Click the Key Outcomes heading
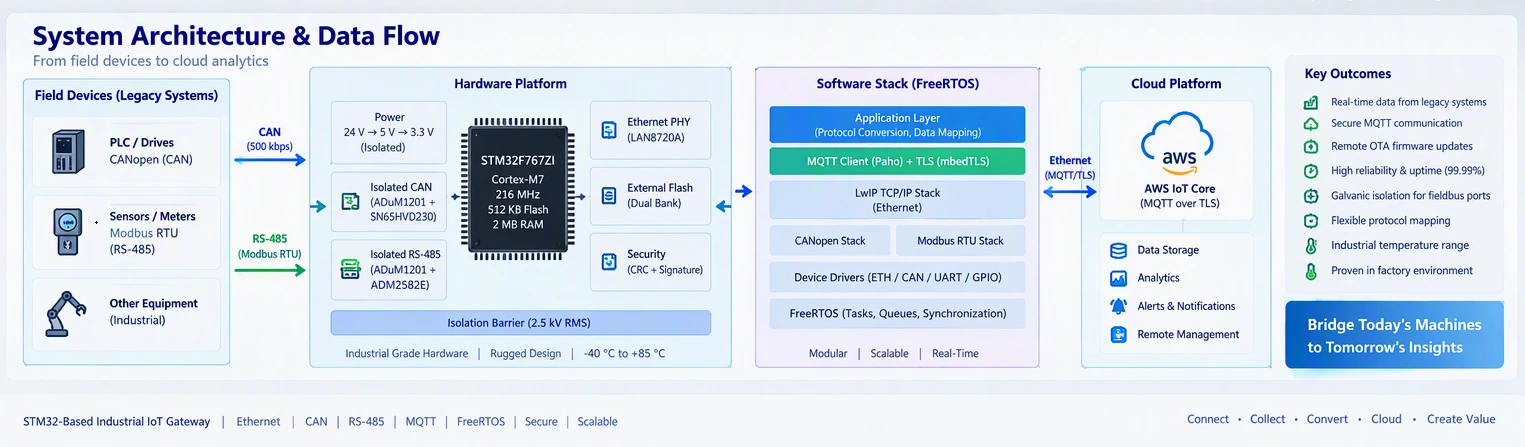 (1348, 73)
